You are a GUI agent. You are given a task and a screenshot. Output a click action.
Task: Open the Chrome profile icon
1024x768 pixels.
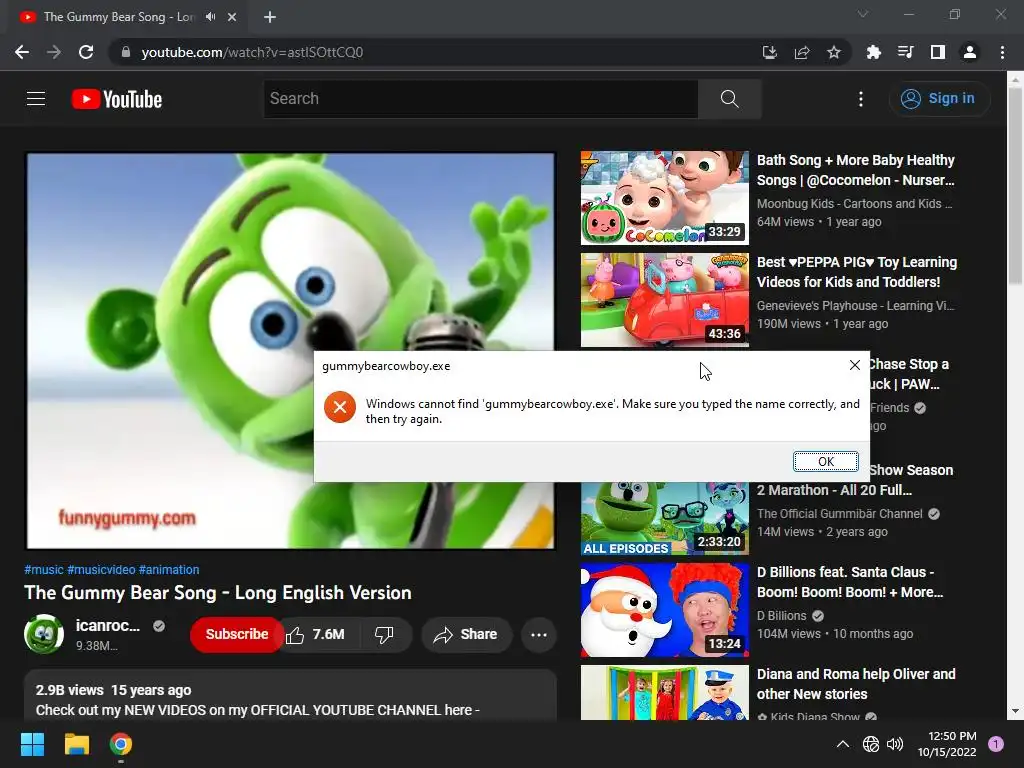[x=970, y=52]
